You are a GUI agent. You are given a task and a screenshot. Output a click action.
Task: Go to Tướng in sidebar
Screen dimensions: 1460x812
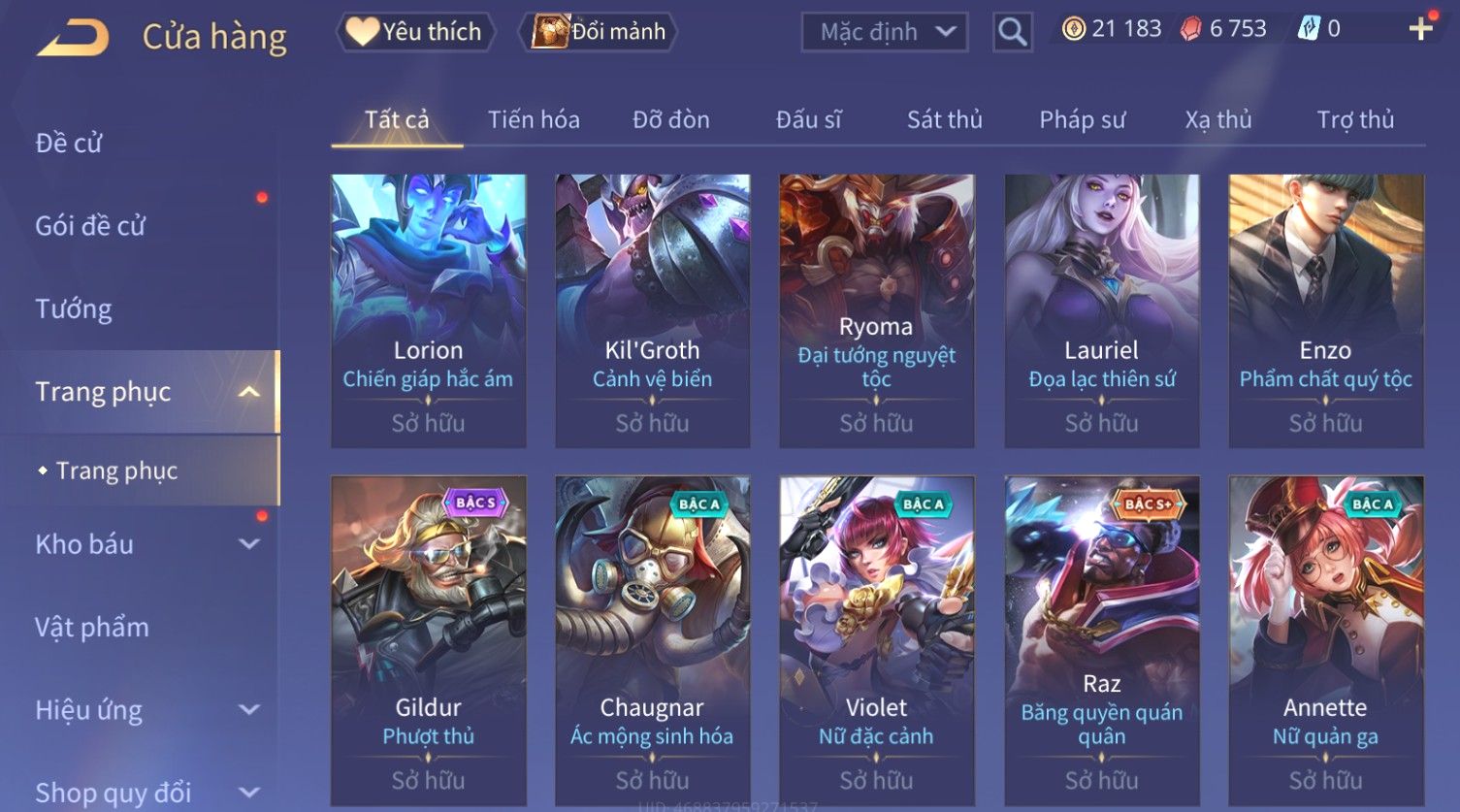click(74, 309)
